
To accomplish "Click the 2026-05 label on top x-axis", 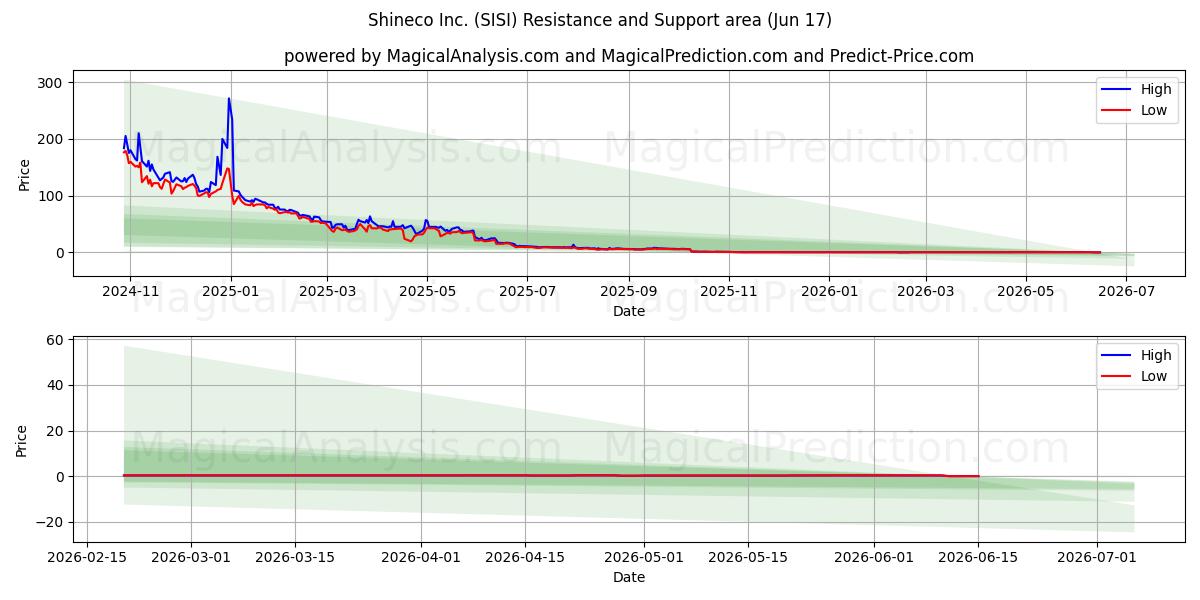I will (x=1026, y=292).
